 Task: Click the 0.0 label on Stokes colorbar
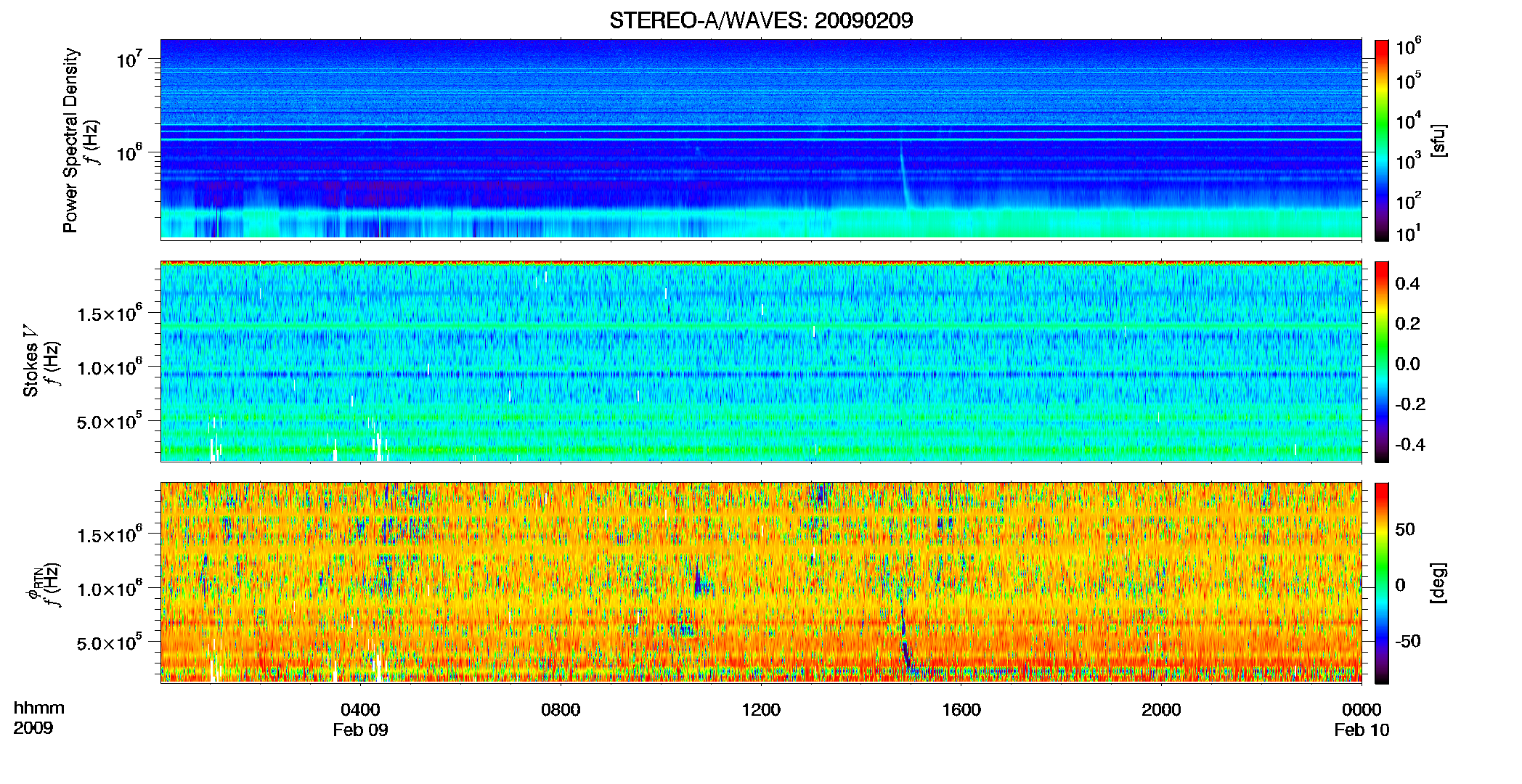[1407, 364]
